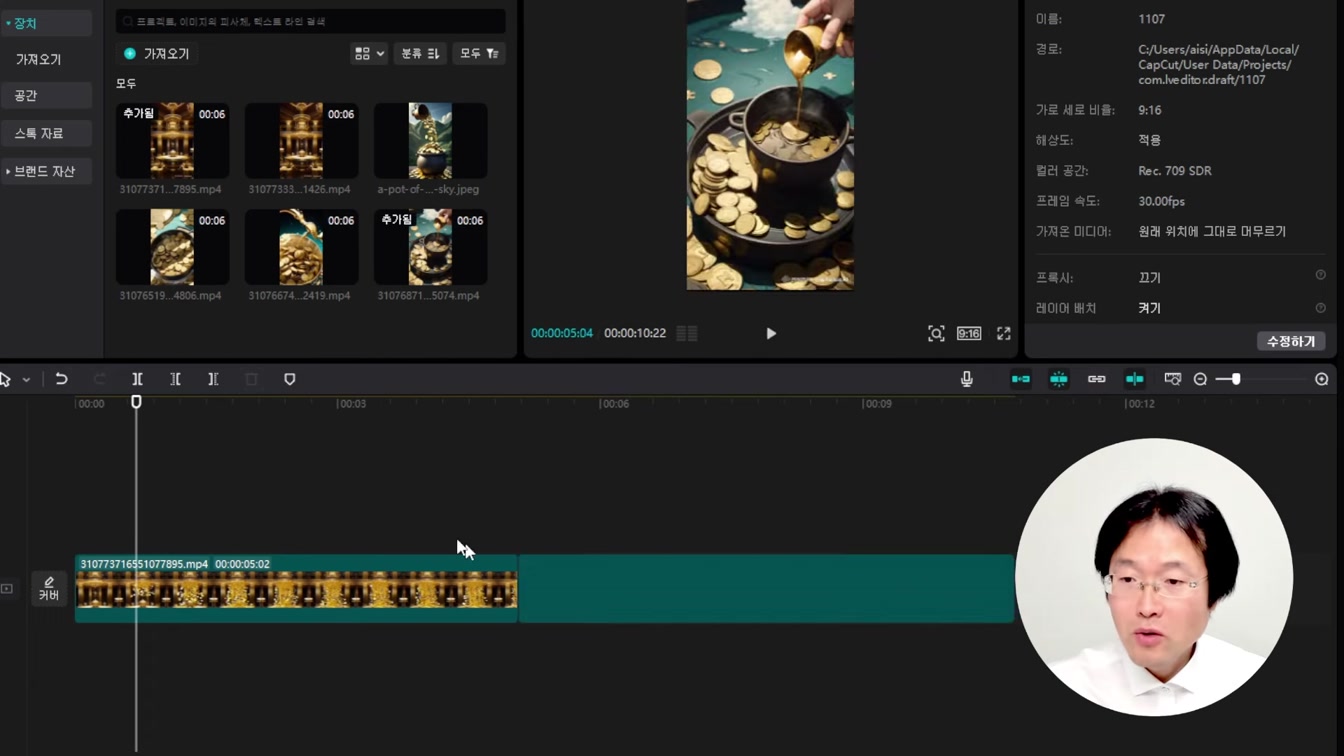Open the 분류 sort menu
Image resolution: width=1344 pixels, height=756 pixels.
[x=420, y=53]
